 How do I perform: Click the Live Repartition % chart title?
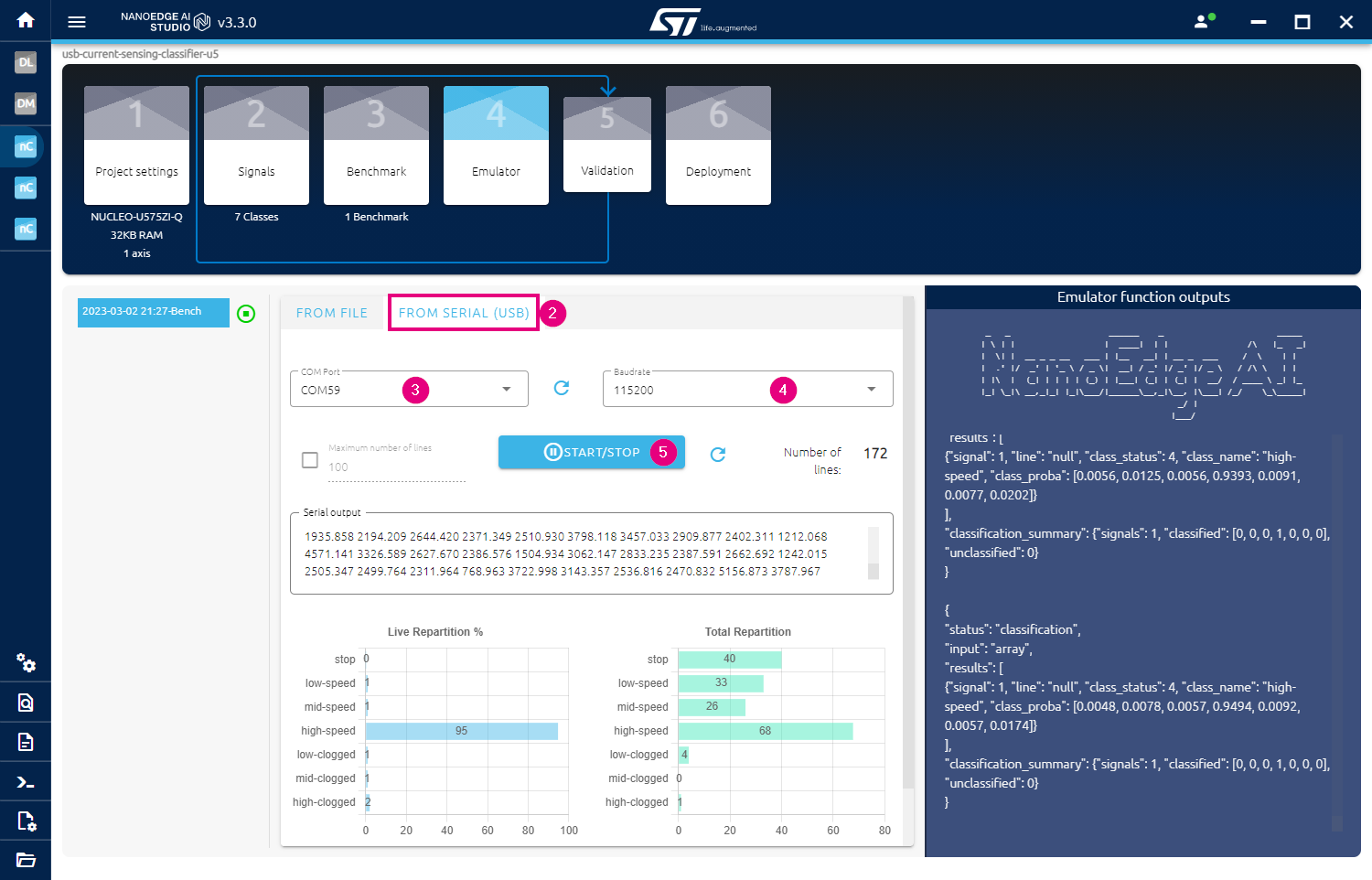pos(435,632)
